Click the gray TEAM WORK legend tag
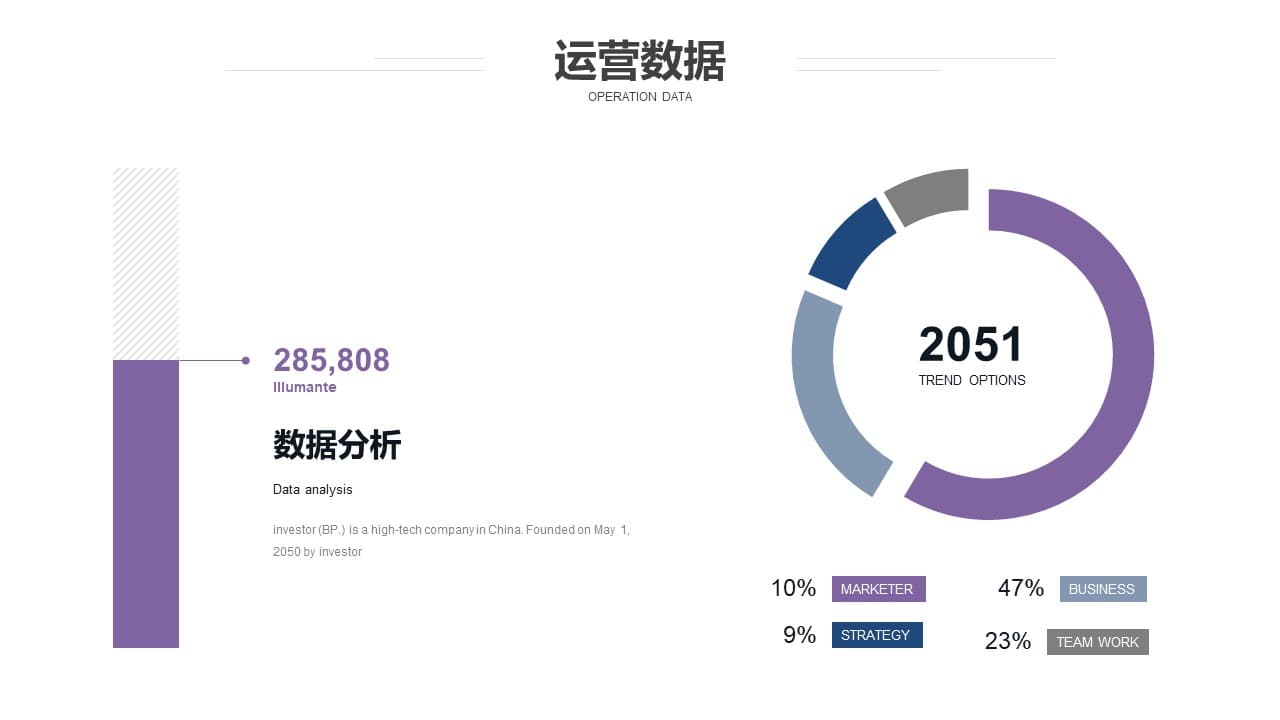 tap(1098, 642)
